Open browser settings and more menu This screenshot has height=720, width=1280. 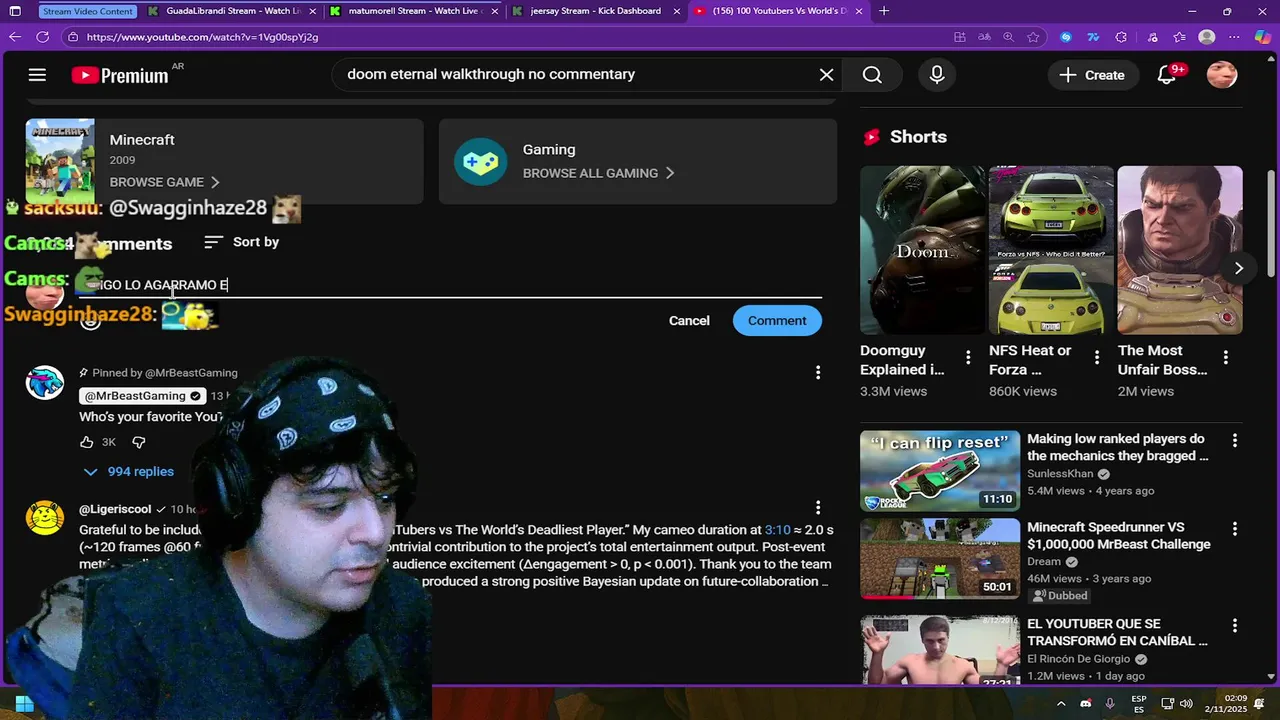click(1235, 37)
